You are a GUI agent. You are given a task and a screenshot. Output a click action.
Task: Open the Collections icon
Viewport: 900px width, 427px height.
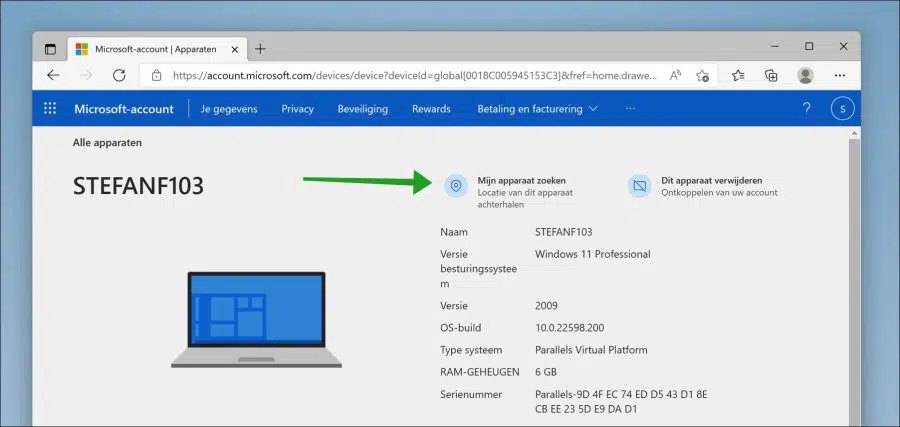click(771, 75)
